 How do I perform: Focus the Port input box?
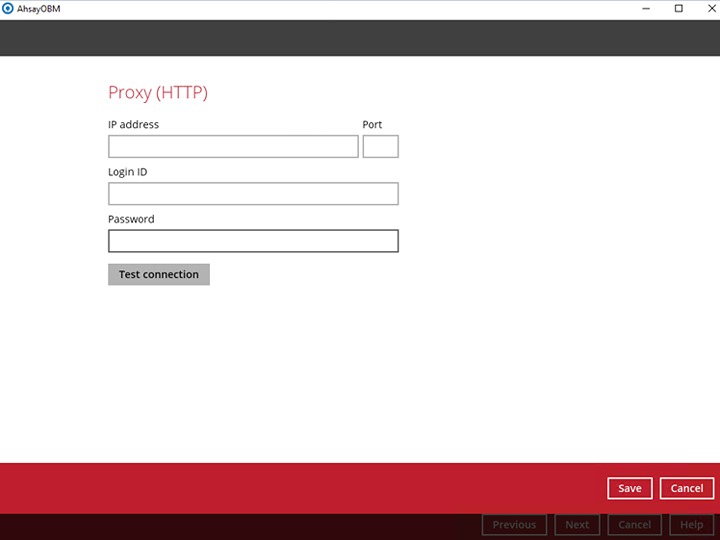[x=380, y=147]
